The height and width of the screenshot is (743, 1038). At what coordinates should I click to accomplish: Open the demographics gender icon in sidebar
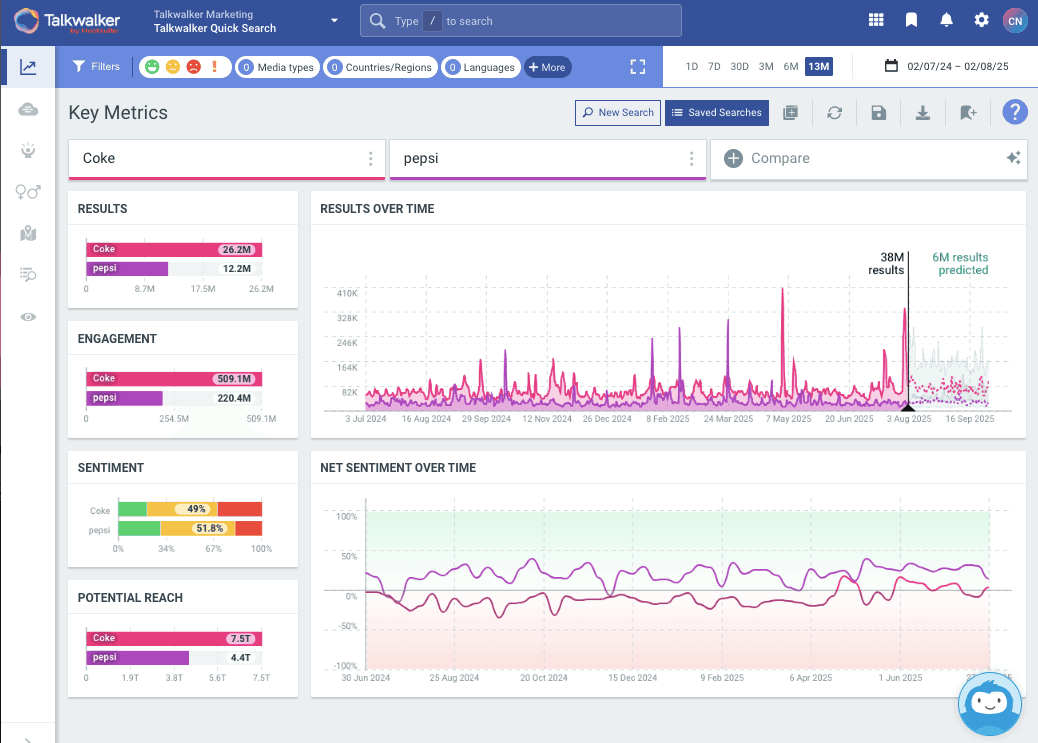[x=28, y=192]
